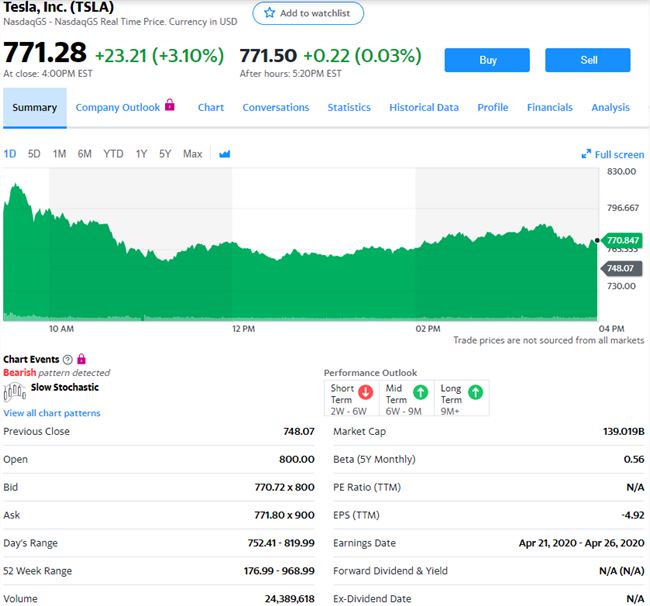
Task: Click the Sell button
Action: pos(588,60)
